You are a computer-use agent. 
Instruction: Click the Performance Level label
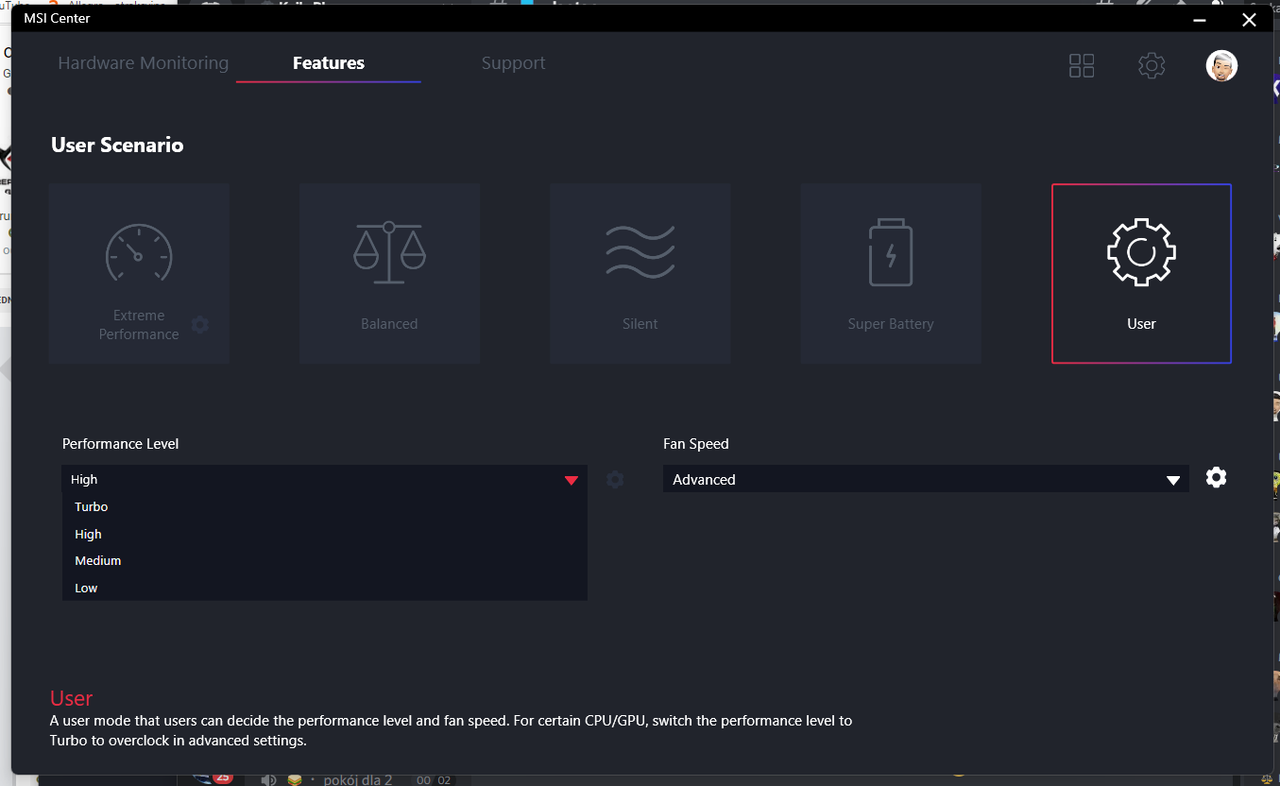click(x=120, y=444)
